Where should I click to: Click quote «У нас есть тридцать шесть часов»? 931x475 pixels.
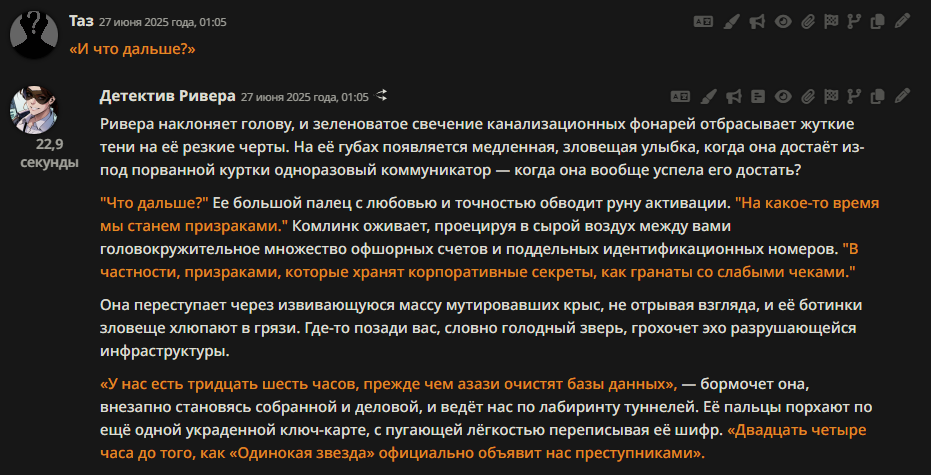pos(389,384)
